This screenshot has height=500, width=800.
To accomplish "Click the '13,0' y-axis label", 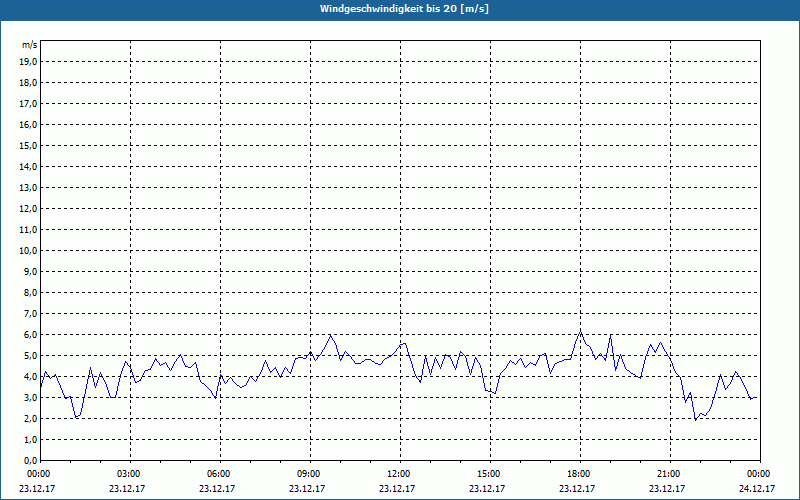I will pos(28,188).
